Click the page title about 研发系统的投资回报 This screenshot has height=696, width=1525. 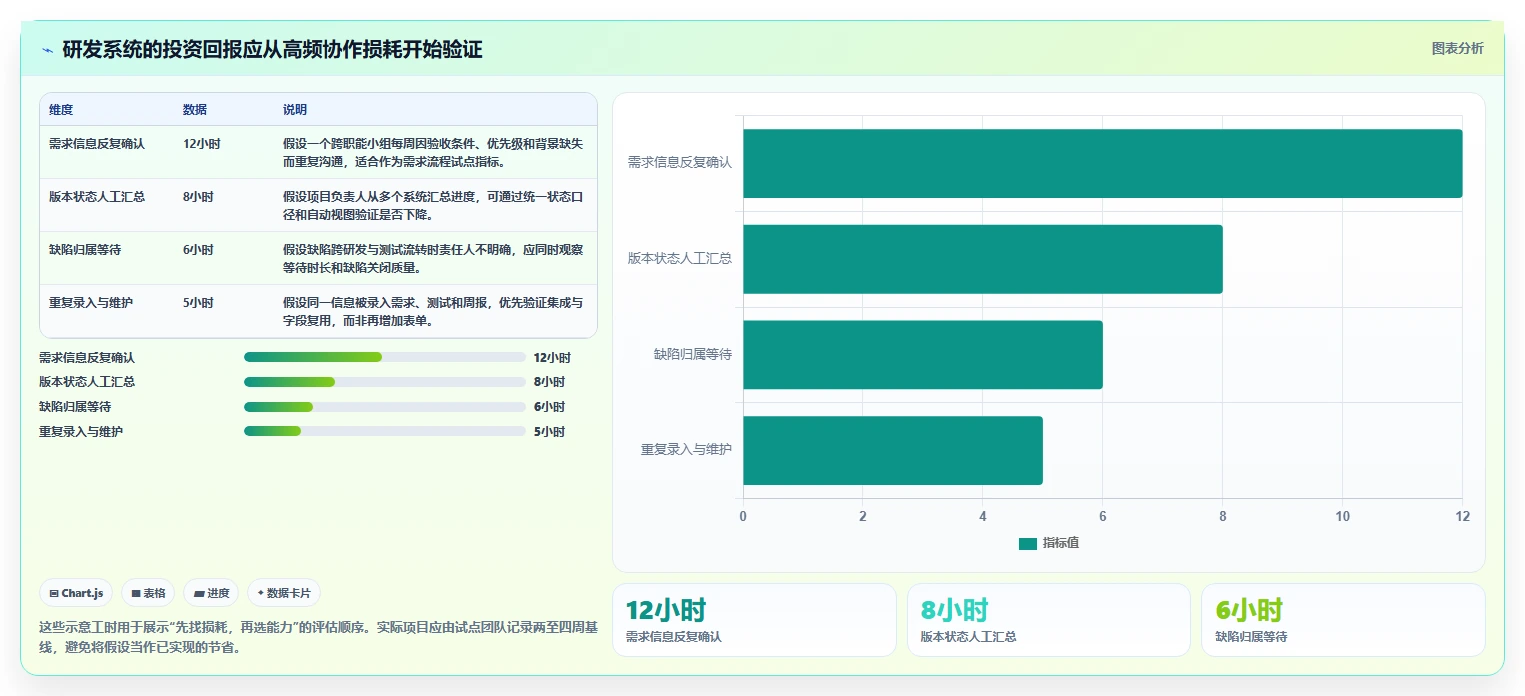tap(272, 50)
